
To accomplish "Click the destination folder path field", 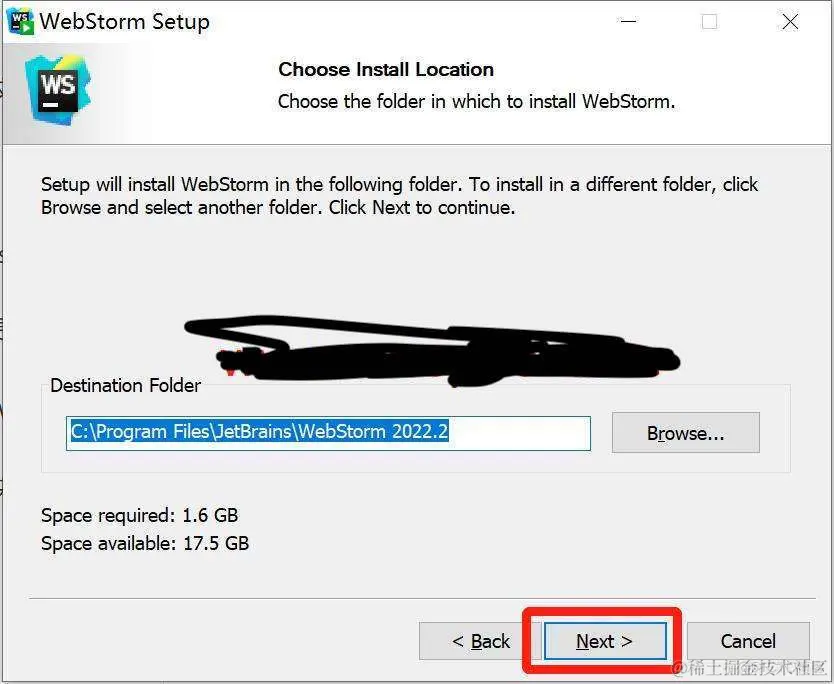I will point(328,433).
